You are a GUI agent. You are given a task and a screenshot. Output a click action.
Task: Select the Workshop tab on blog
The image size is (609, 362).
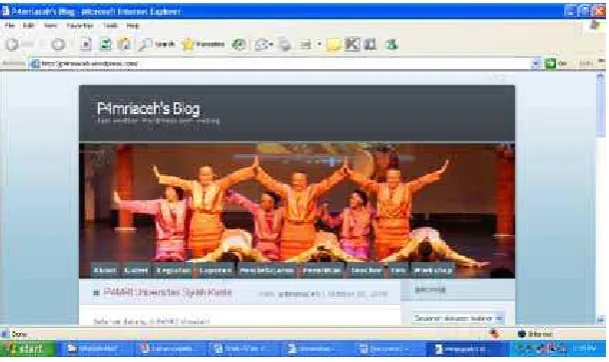click(x=432, y=270)
